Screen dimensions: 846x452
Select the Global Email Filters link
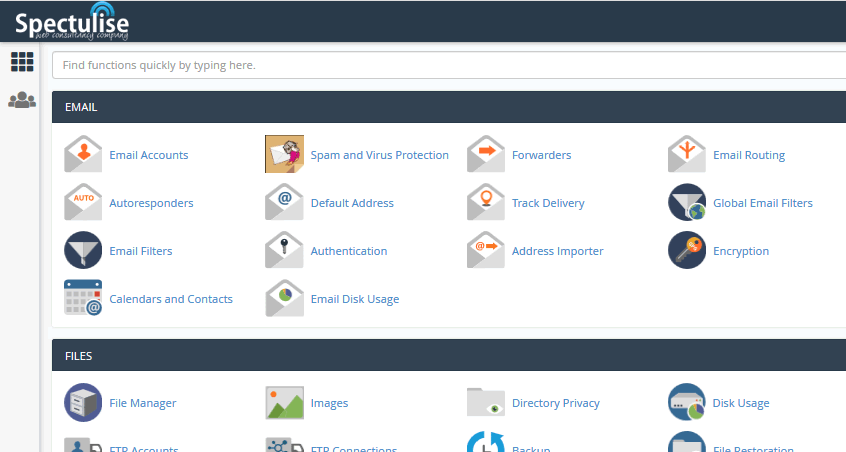pyautogui.click(x=763, y=203)
